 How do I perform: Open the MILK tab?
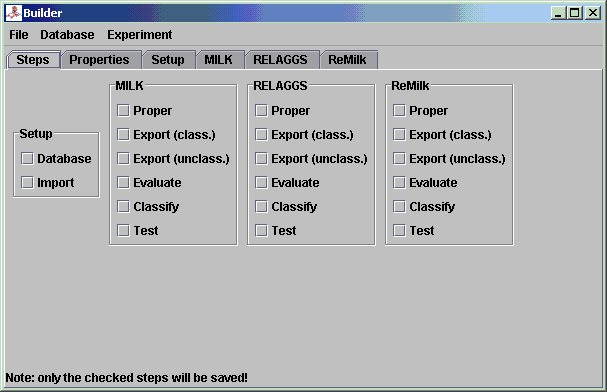[x=219, y=60]
